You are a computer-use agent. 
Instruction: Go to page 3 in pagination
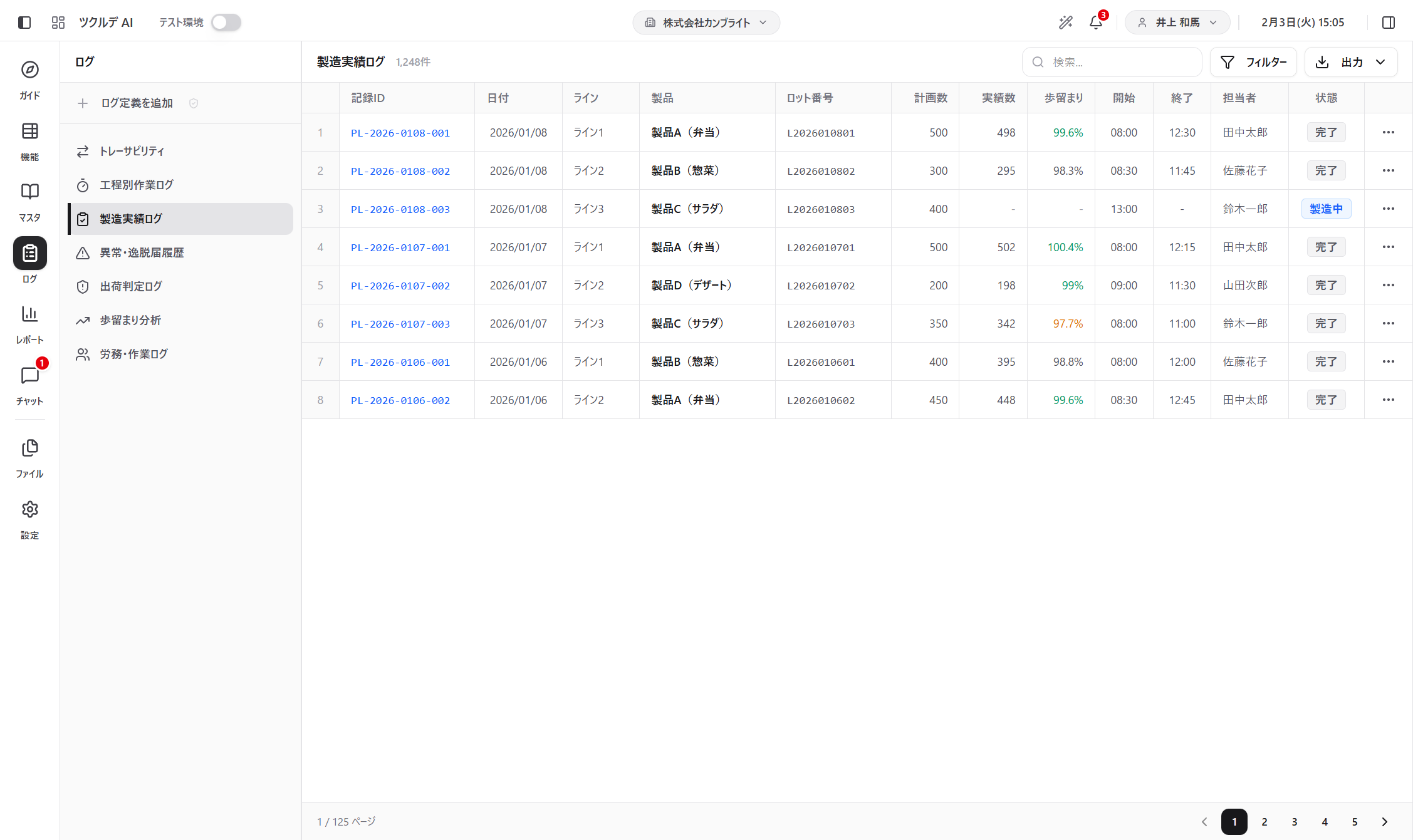point(1294,822)
